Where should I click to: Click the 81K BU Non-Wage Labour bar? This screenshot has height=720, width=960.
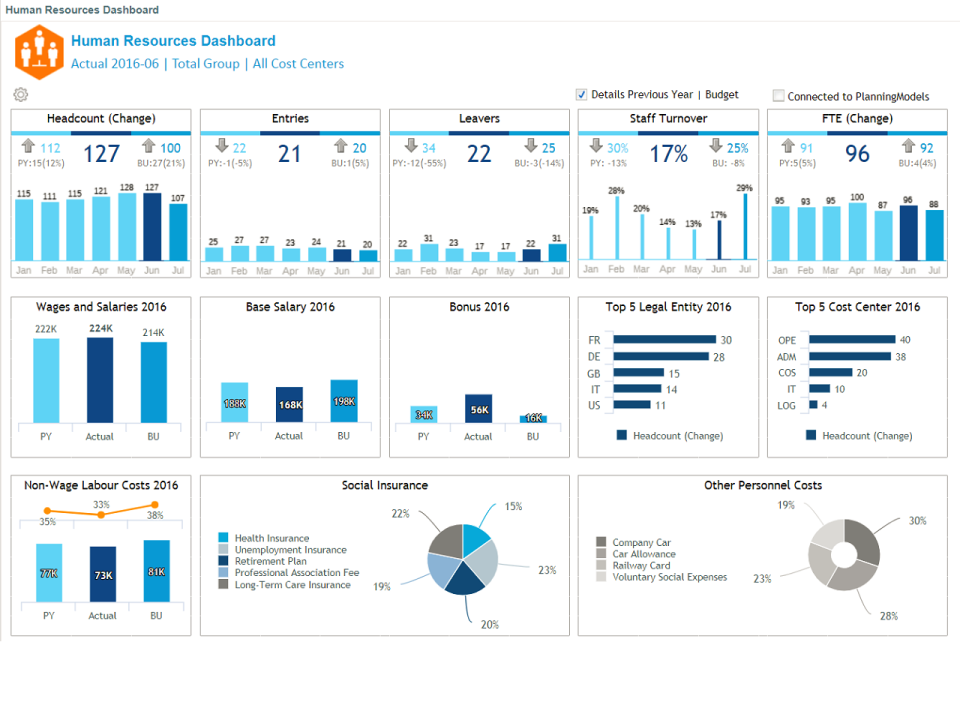click(157, 571)
